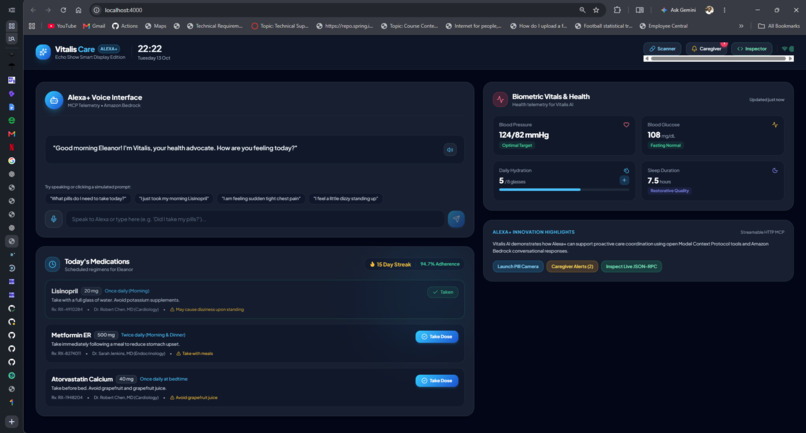Click Launch Pill Camera button
The width and height of the screenshot is (806, 433).
(x=518, y=266)
